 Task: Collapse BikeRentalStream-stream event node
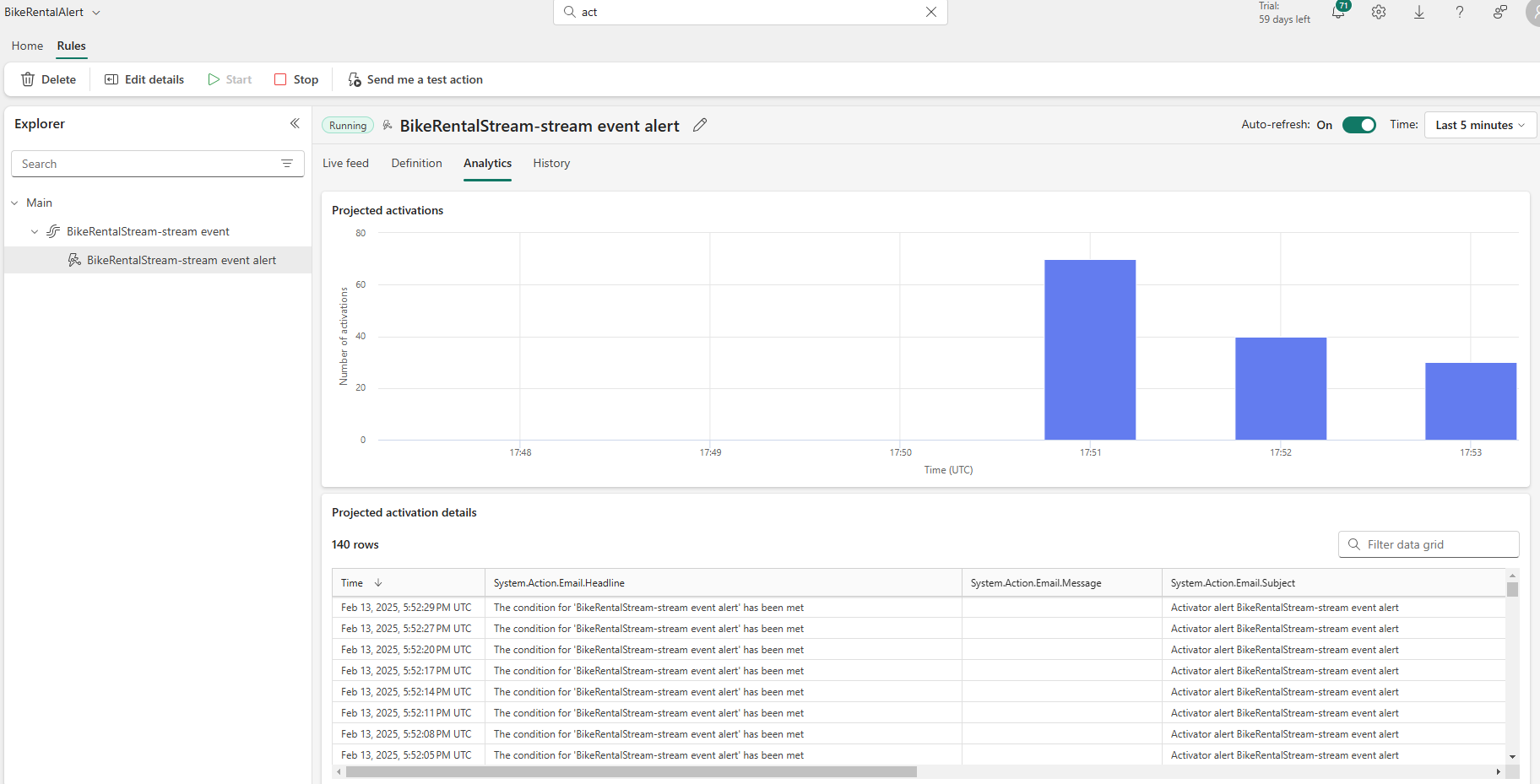[35, 231]
